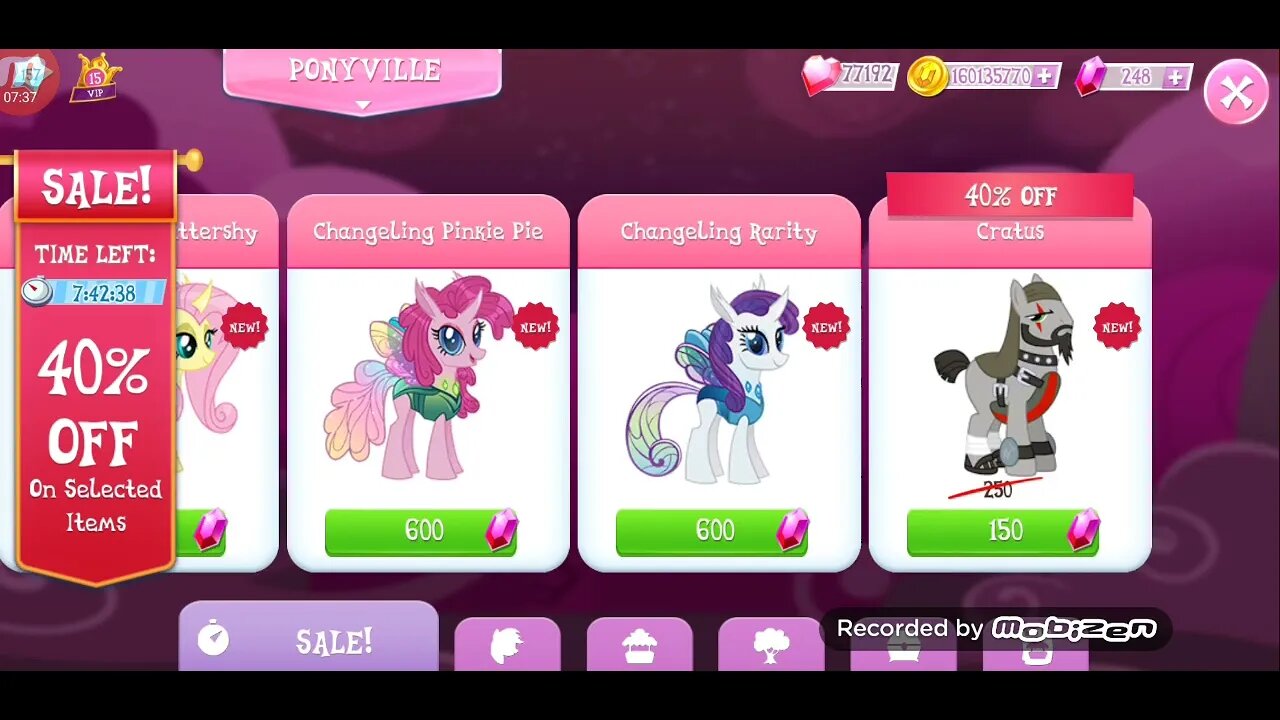Select the Changeling Rarity pony image

coord(712,380)
